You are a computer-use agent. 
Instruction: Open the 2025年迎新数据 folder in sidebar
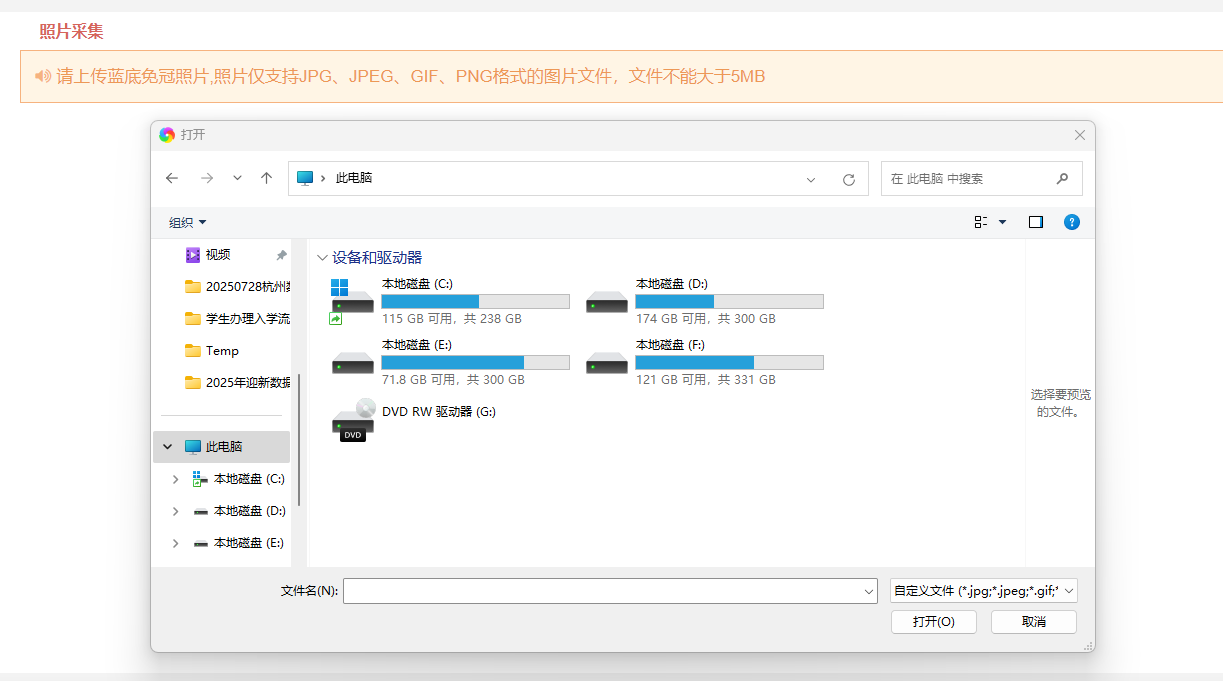tap(237, 383)
